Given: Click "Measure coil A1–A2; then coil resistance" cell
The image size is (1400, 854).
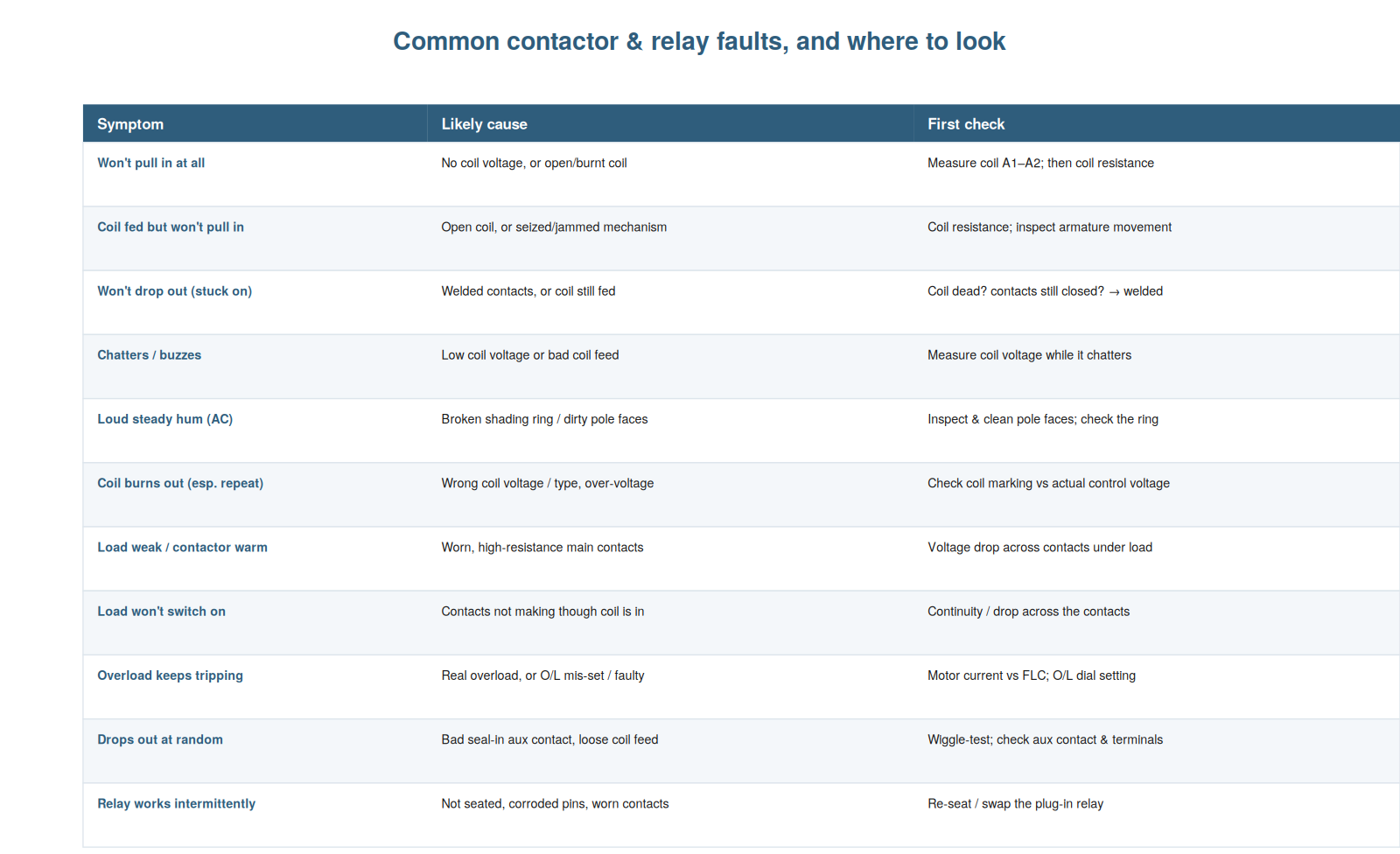Looking at the screenshot, I should coord(1040,163).
